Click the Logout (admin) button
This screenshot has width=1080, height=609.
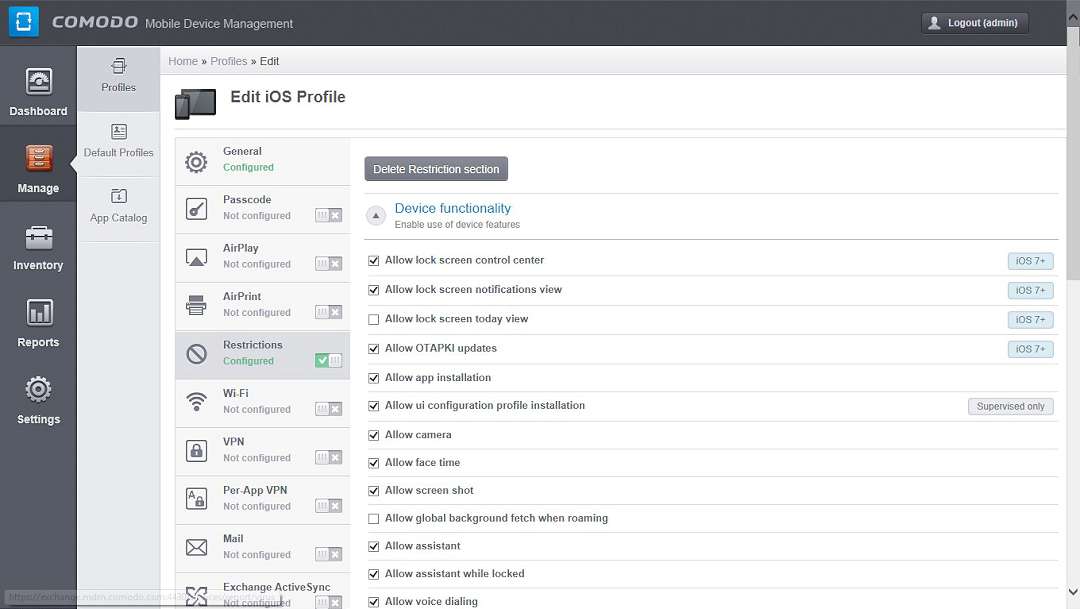[x=975, y=23]
